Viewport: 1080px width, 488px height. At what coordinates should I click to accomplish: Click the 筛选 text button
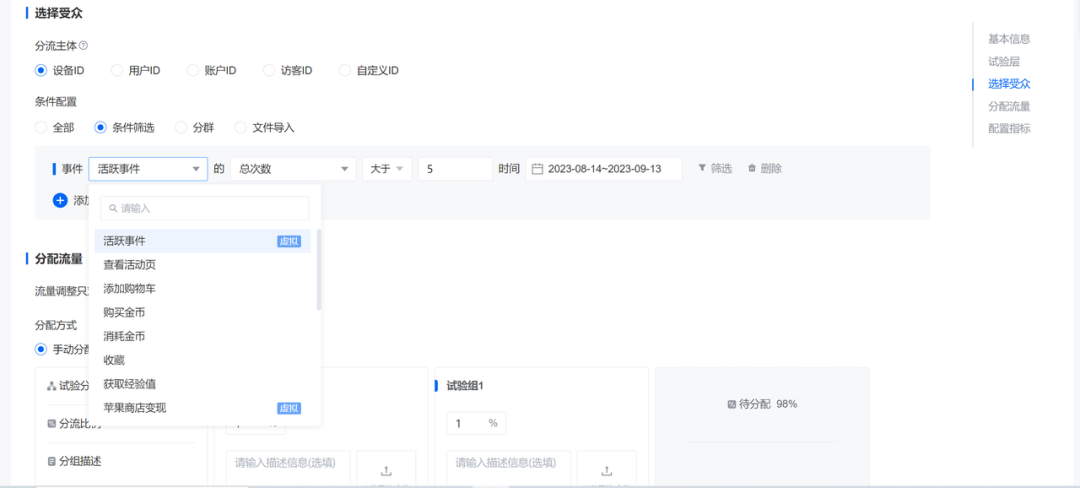tap(721, 168)
